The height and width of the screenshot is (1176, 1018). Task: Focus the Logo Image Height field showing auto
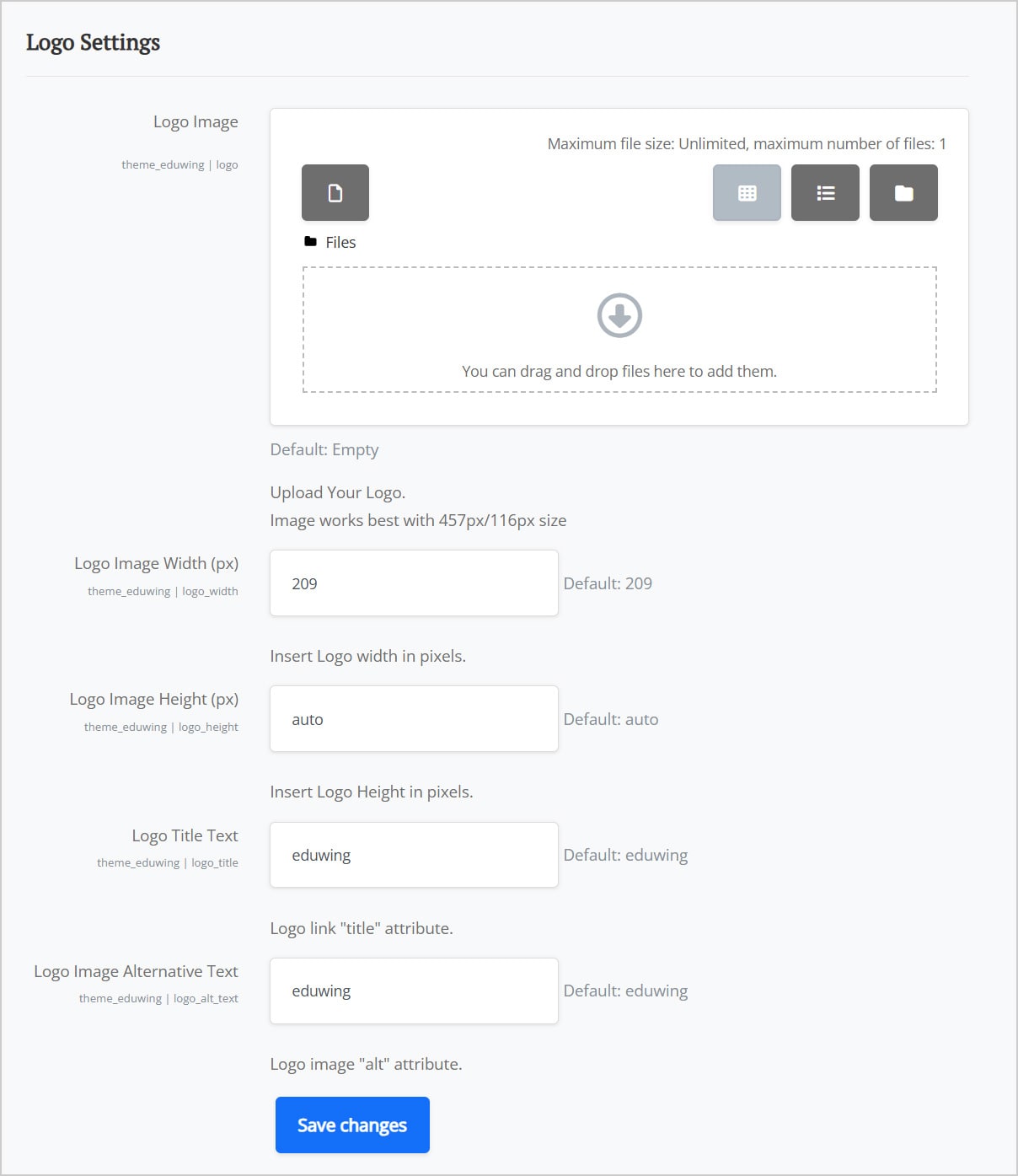click(413, 718)
